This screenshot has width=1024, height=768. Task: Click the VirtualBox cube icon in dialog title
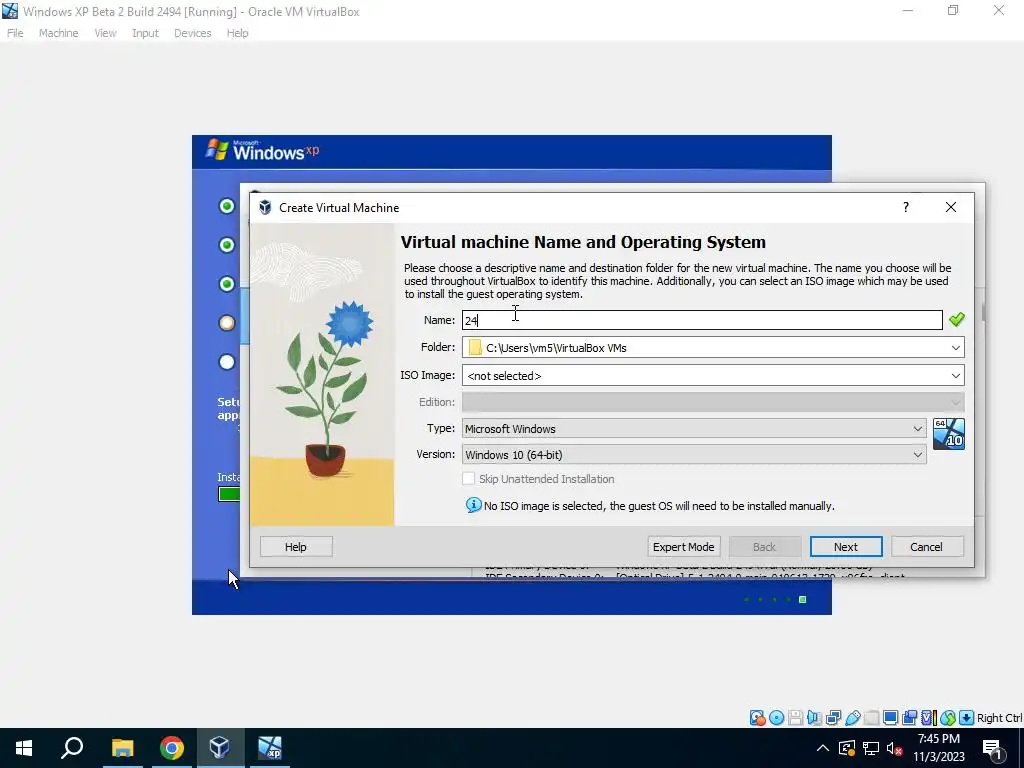coord(265,208)
